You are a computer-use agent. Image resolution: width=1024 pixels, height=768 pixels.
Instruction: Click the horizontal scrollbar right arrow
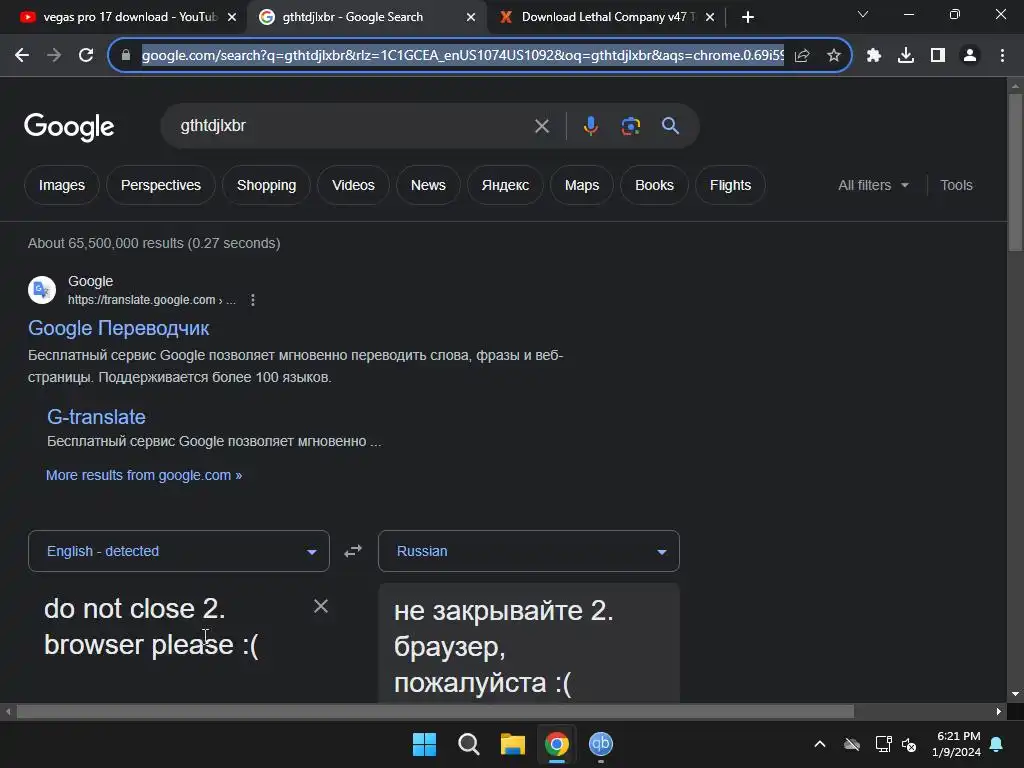(999, 711)
